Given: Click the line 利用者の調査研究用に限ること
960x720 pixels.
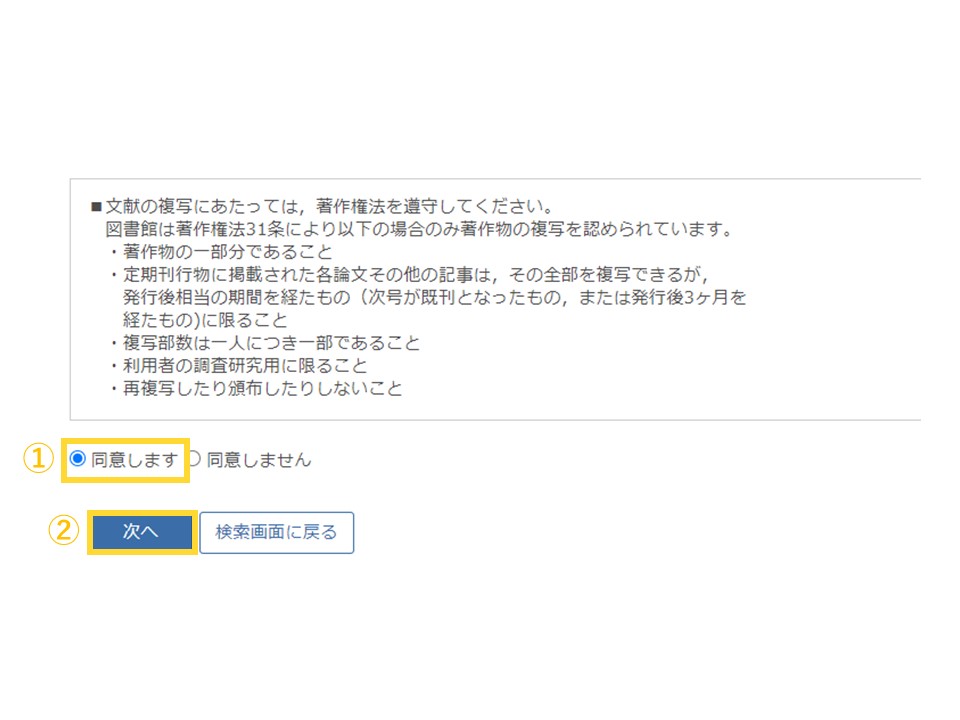Looking at the screenshot, I should coord(245,366).
